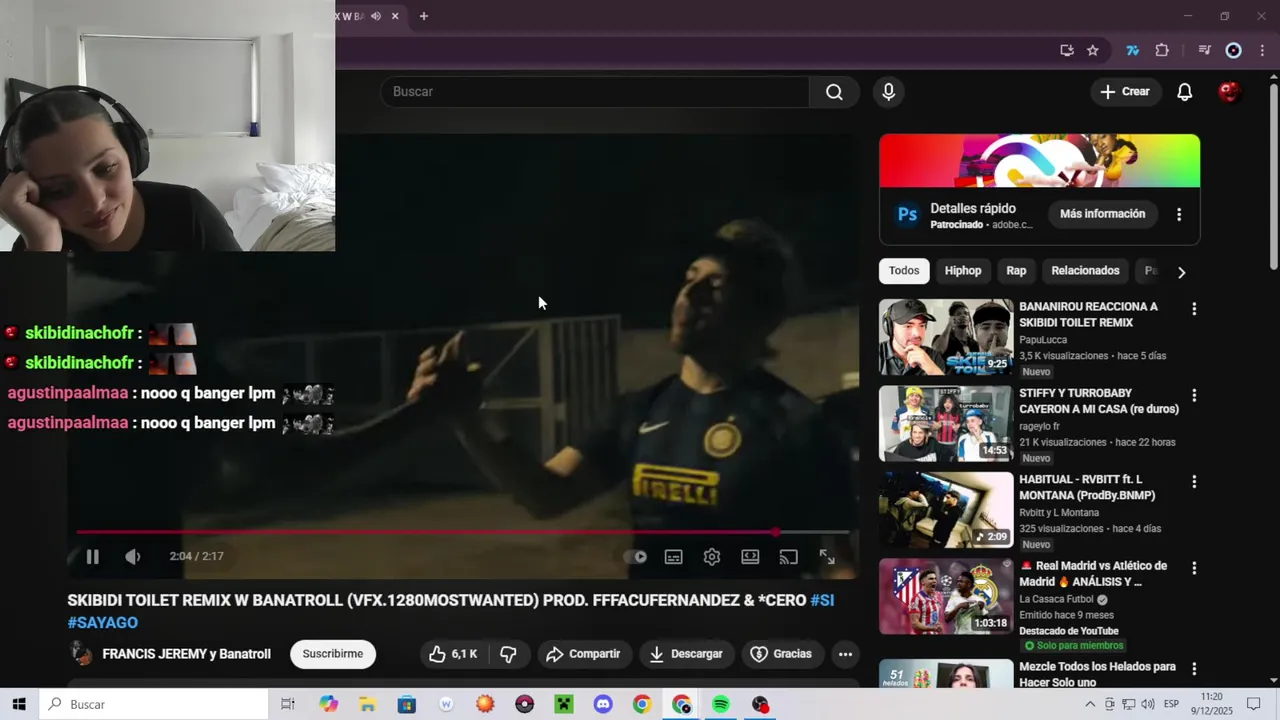
Task: Open FRANCIS JEREMY y Banatroll channel avatar
Action: [81, 654]
